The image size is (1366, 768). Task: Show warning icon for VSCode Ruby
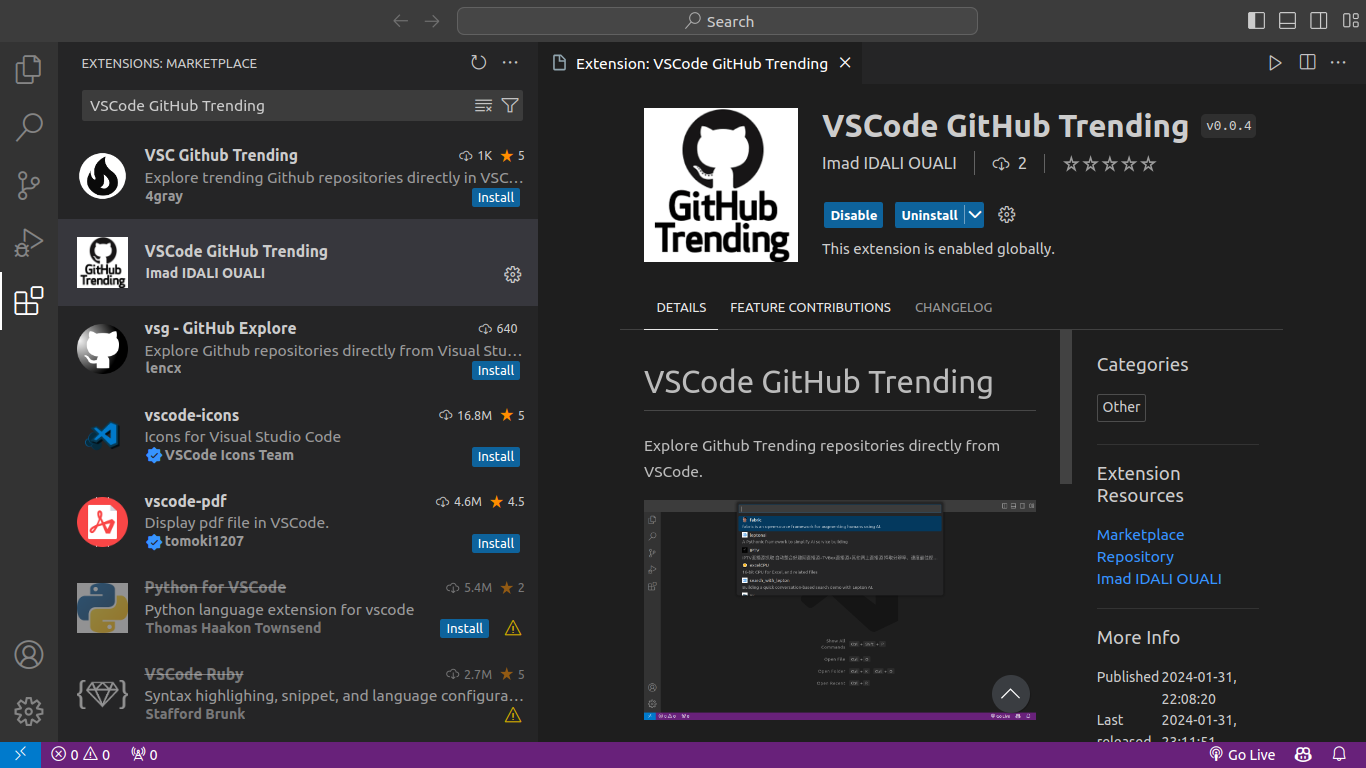tap(513, 715)
